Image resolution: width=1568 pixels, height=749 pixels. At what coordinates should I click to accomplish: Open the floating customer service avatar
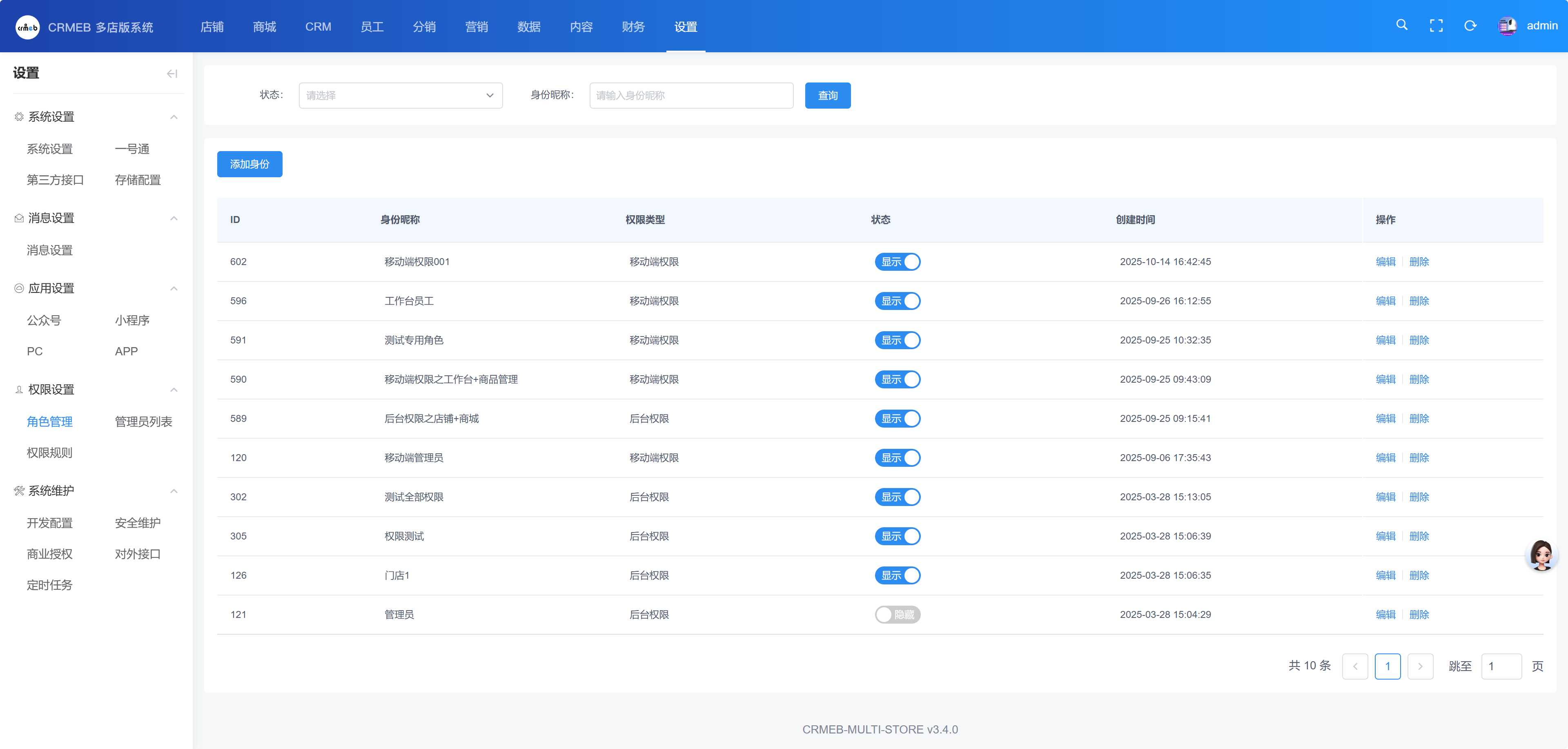click(x=1541, y=555)
